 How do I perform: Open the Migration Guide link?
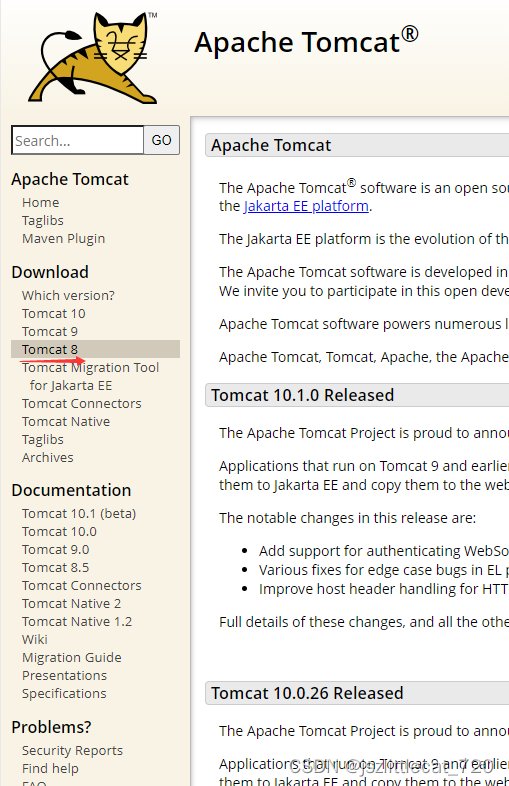(72, 658)
